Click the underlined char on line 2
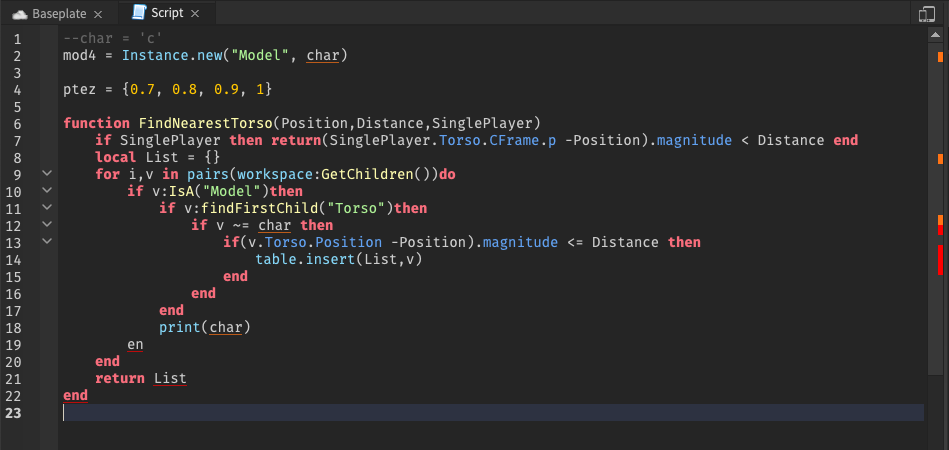Viewport: 949px width, 450px height. [x=323, y=56]
